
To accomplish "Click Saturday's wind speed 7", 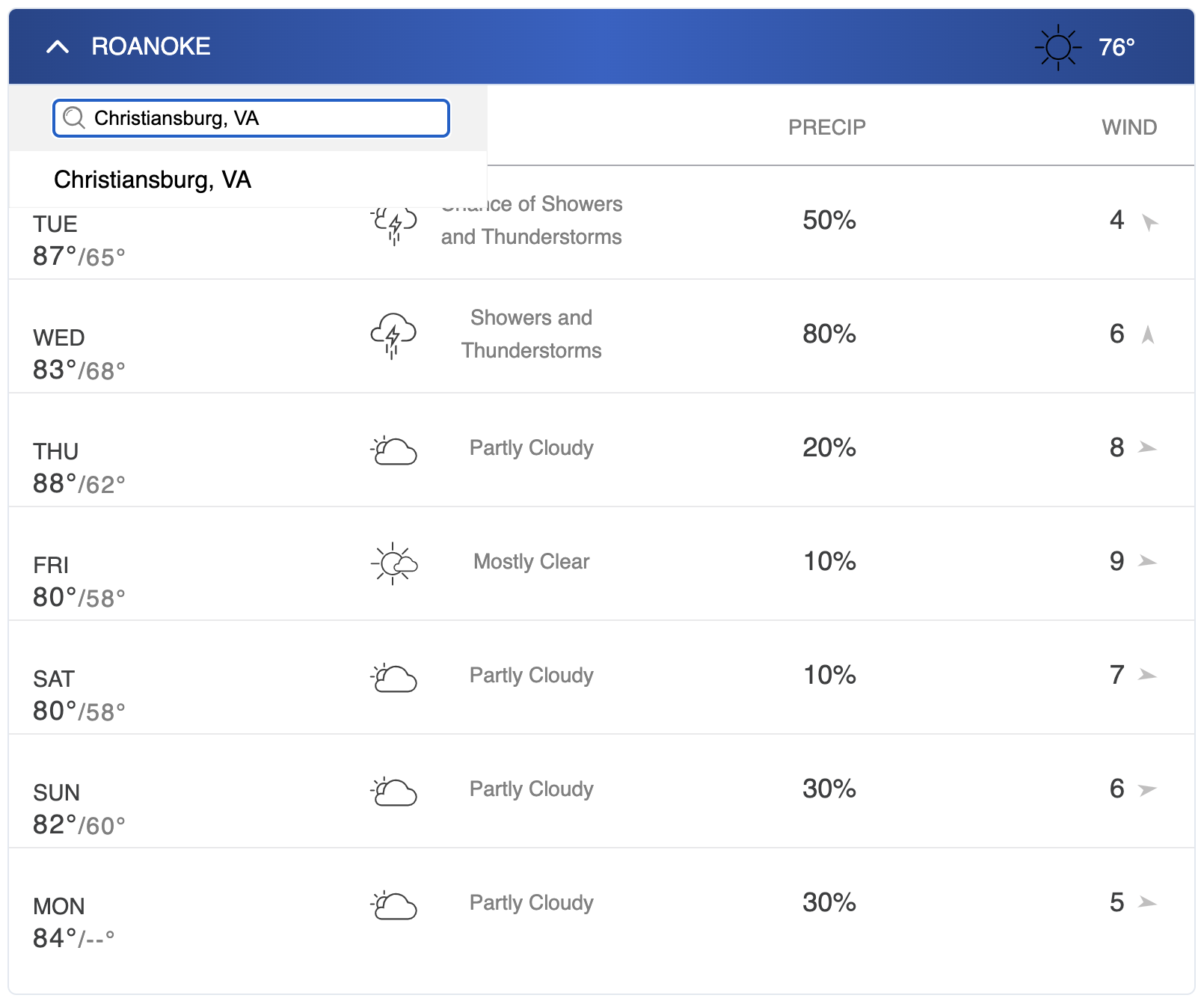I will [1117, 675].
